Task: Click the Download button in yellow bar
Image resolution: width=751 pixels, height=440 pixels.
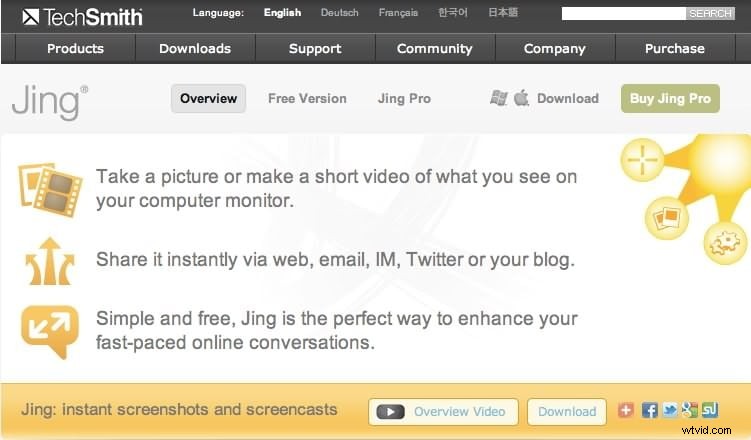Action: coord(567,412)
